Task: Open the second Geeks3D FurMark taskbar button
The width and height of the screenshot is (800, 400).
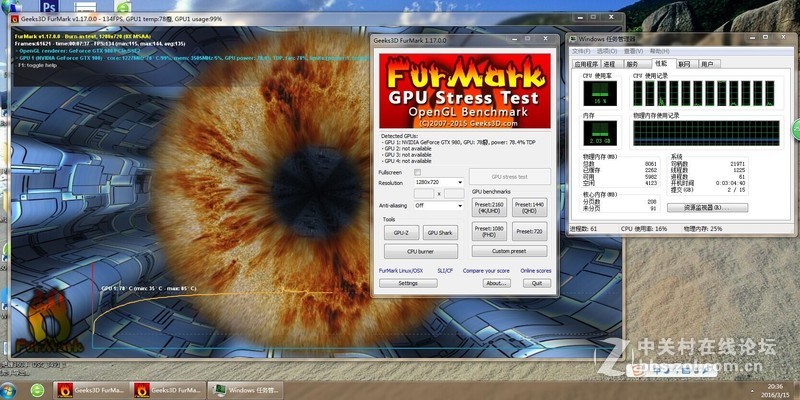Action: (x=167, y=390)
